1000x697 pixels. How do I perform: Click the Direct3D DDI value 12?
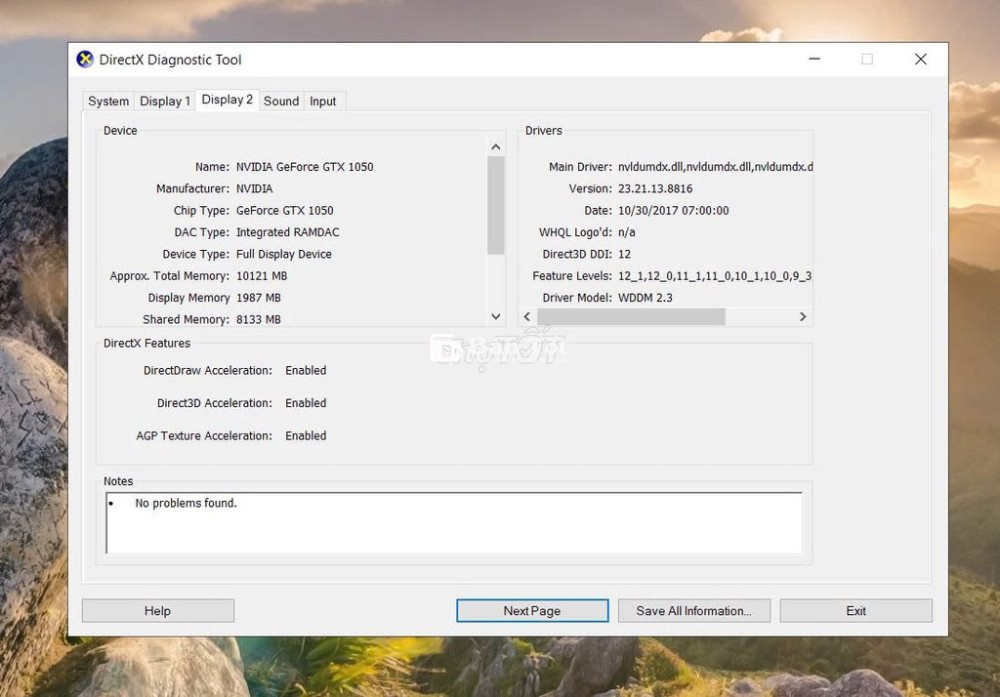point(624,254)
